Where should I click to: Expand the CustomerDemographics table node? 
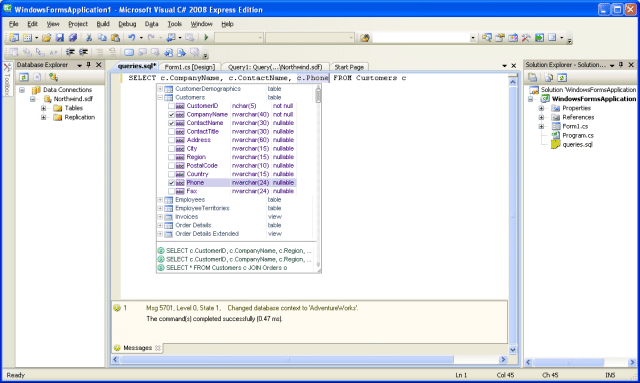pos(160,89)
